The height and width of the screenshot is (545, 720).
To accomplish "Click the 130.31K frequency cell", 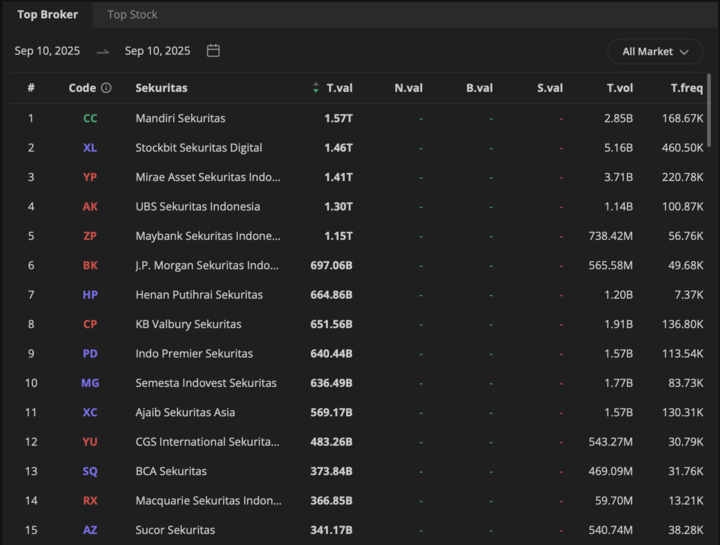I will coord(682,412).
